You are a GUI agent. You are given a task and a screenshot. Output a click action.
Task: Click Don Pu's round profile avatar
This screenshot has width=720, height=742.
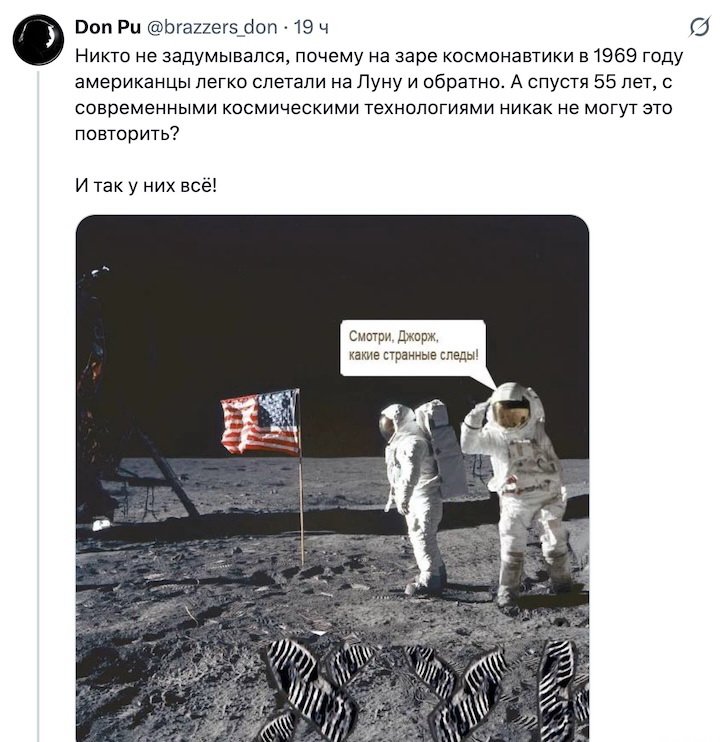(x=38, y=40)
